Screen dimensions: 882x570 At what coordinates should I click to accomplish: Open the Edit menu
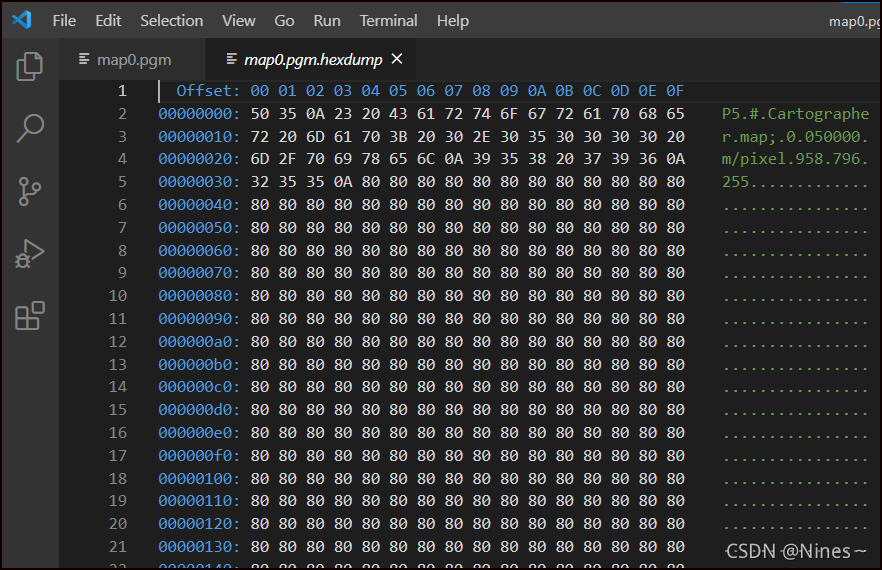[x=108, y=21]
